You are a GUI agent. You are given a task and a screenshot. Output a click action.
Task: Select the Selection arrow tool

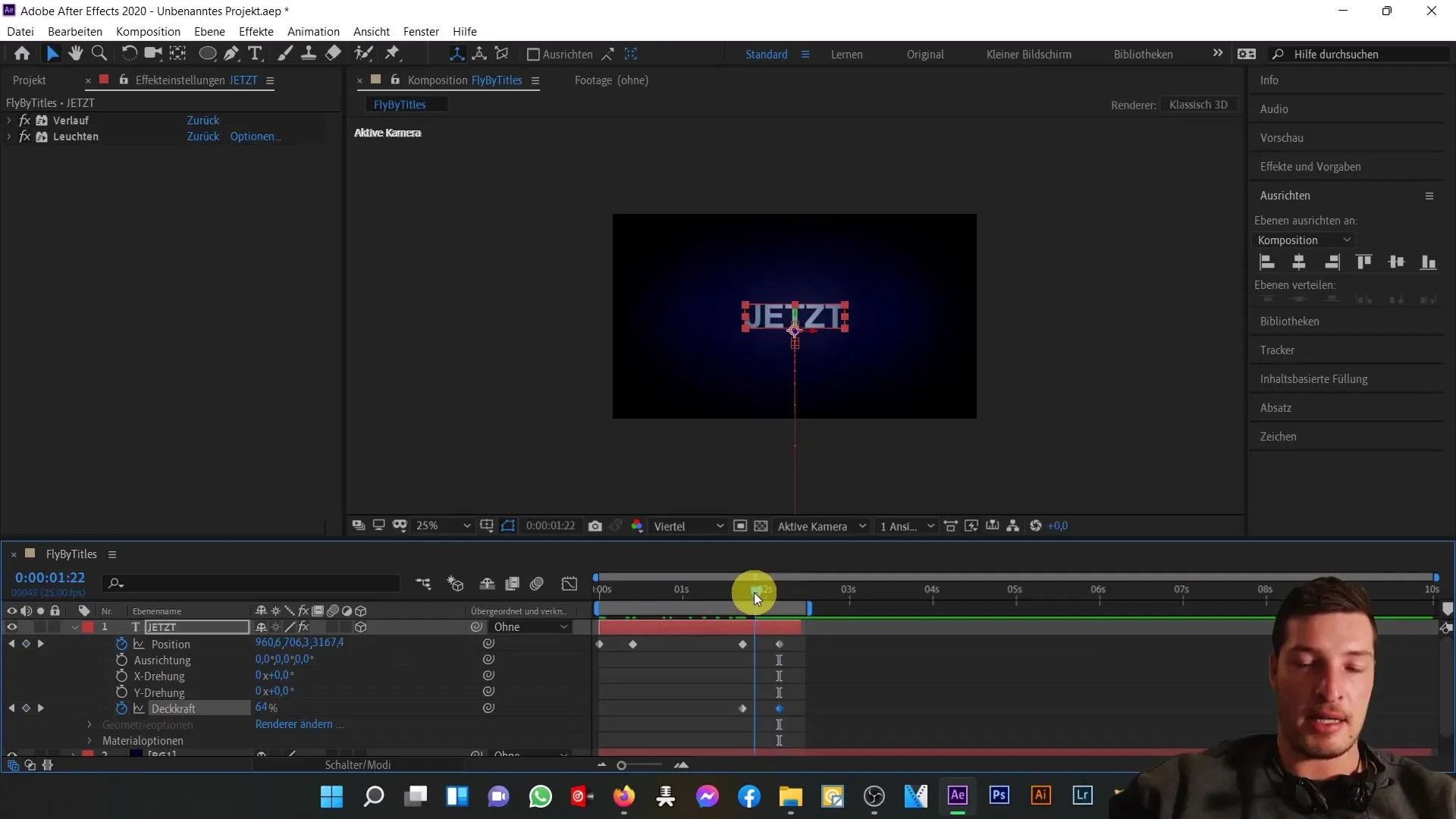(x=52, y=53)
